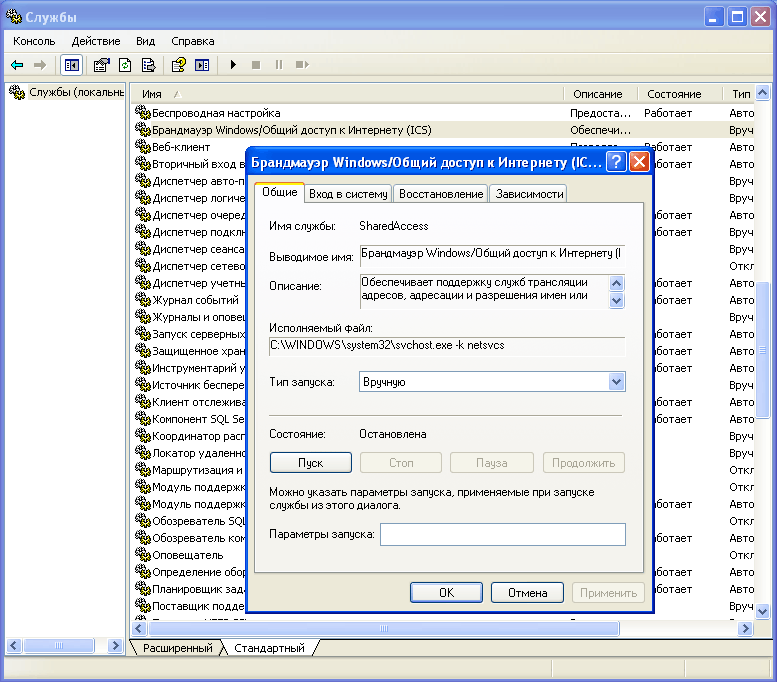The width and height of the screenshot is (777, 682).
Task: Click the Stop service toolbar icon
Action: (x=256, y=65)
